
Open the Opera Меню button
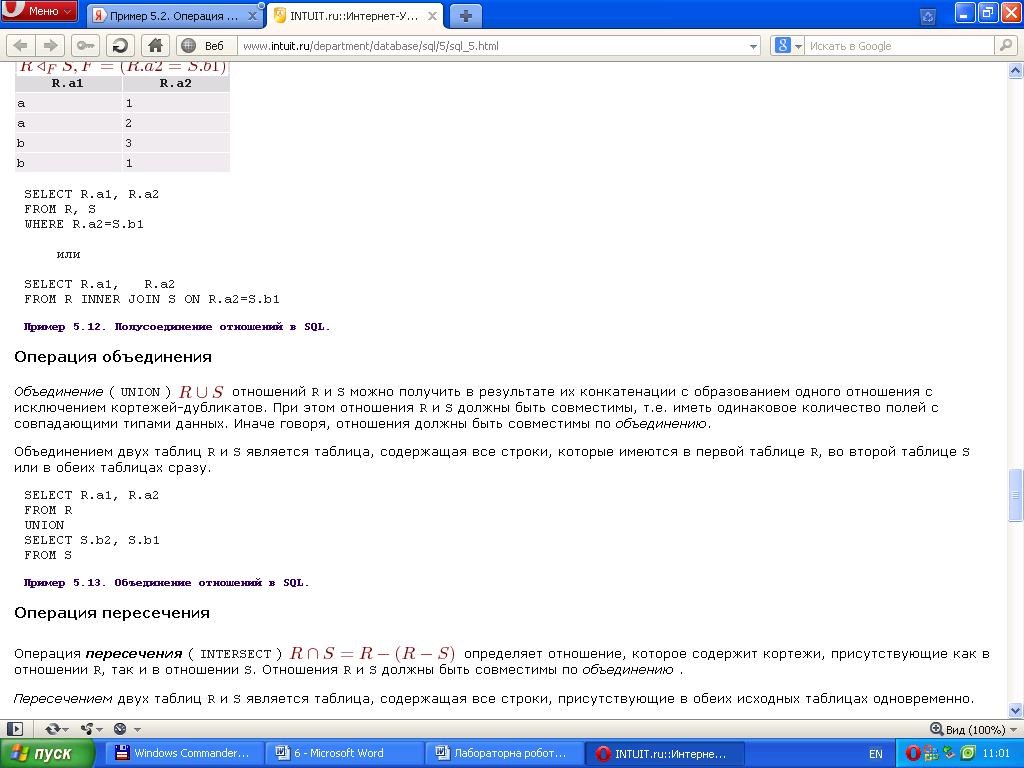pyautogui.click(x=40, y=12)
